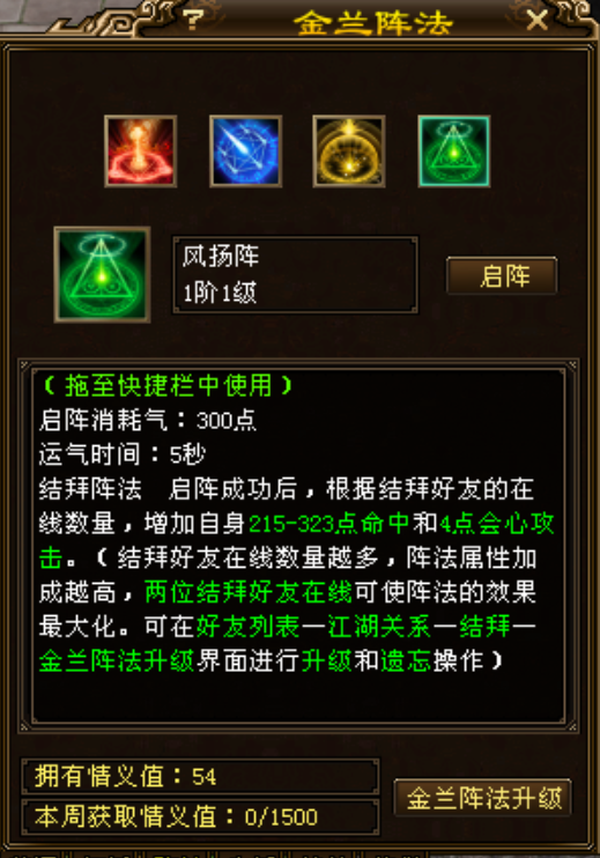Click the 运气时间：5秒 line
The height and width of the screenshot is (858, 600).
point(123,455)
